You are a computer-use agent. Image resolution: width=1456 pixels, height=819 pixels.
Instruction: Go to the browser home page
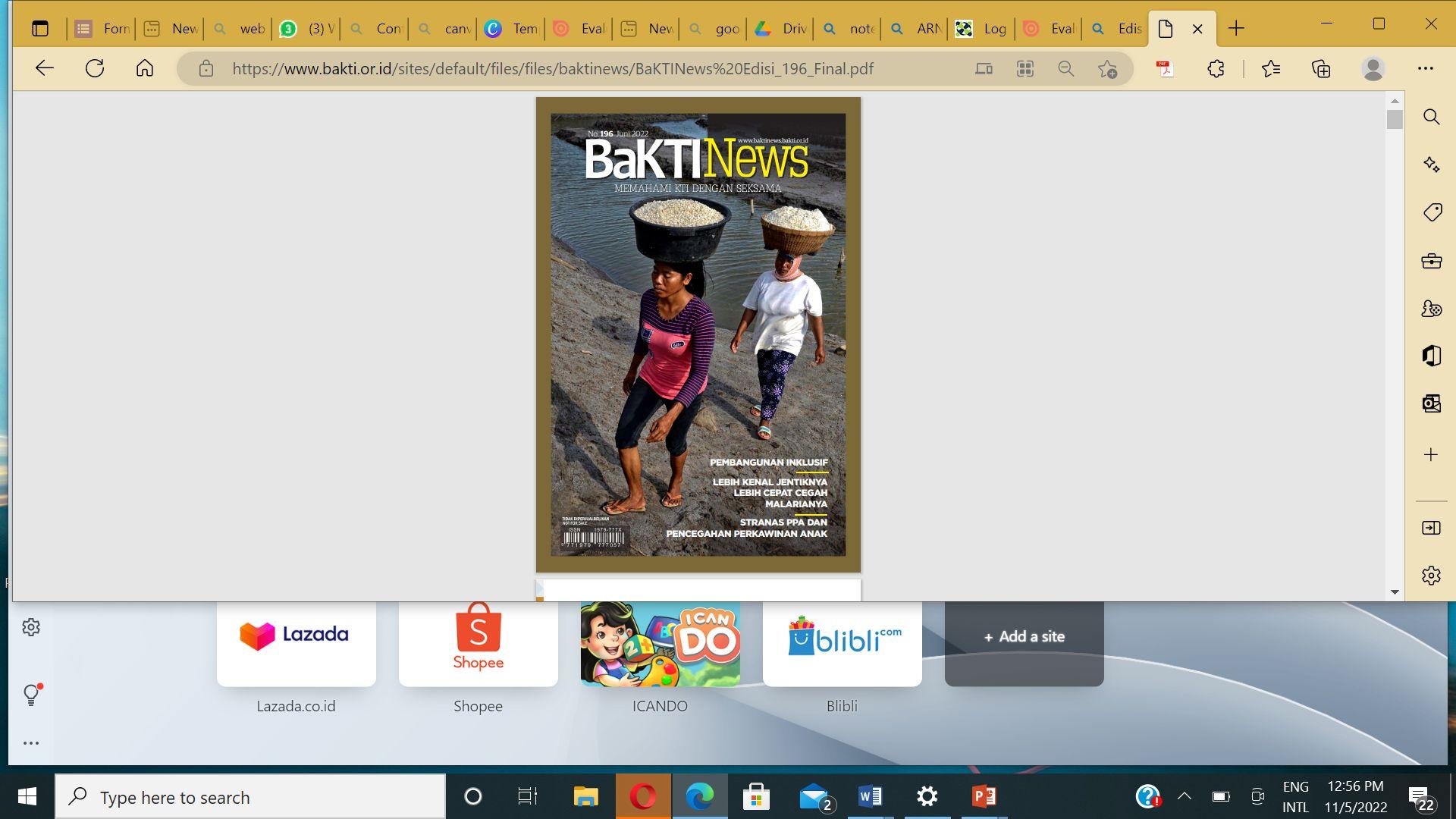145,68
